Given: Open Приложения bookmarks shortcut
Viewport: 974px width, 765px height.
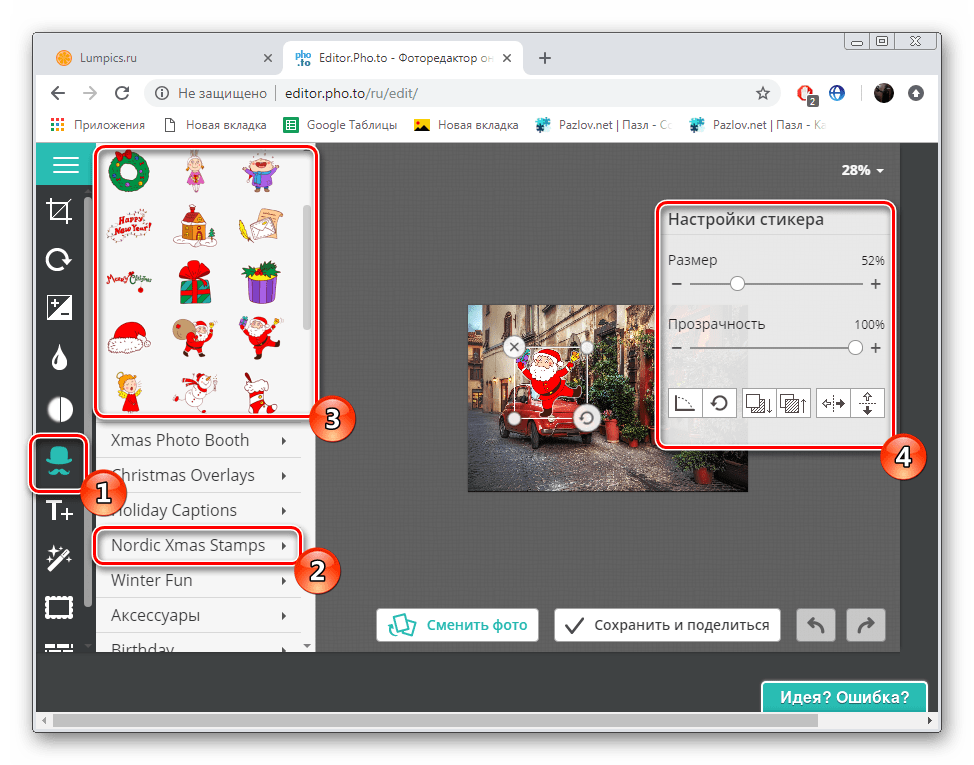Looking at the screenshot, I should tap(98, 125).
